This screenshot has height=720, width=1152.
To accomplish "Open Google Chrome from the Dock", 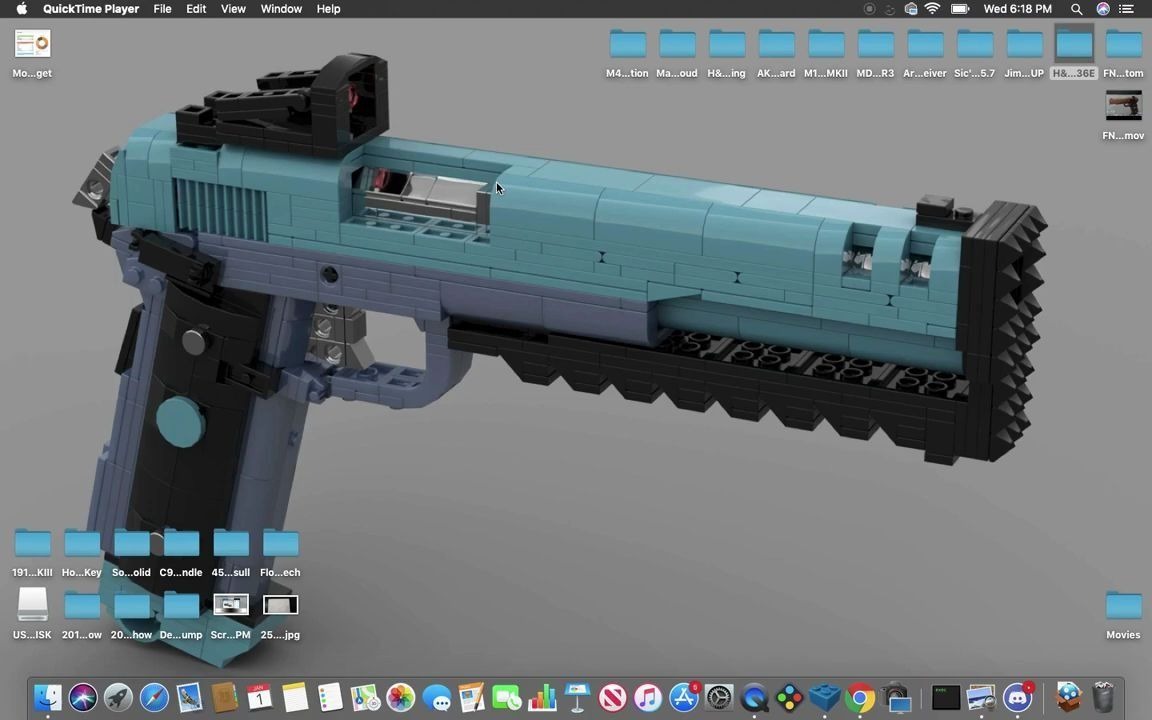I will coord(859,697).
